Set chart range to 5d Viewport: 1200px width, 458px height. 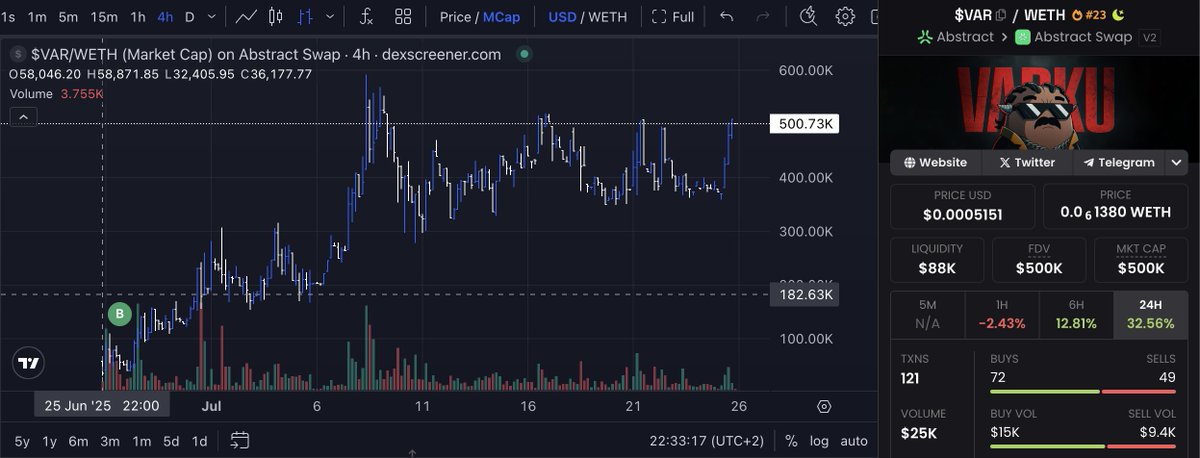[171, 440]
